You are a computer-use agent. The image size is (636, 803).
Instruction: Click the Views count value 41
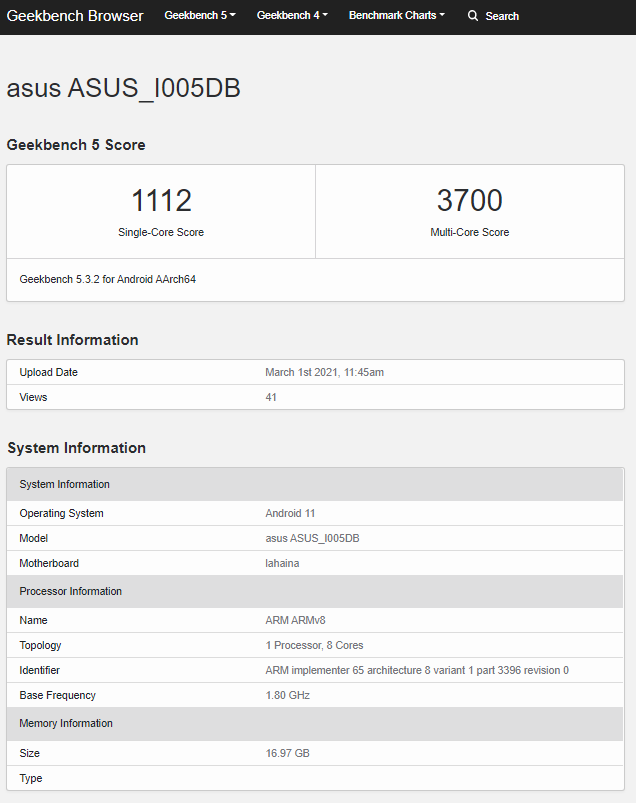click(x=271, y=397)
